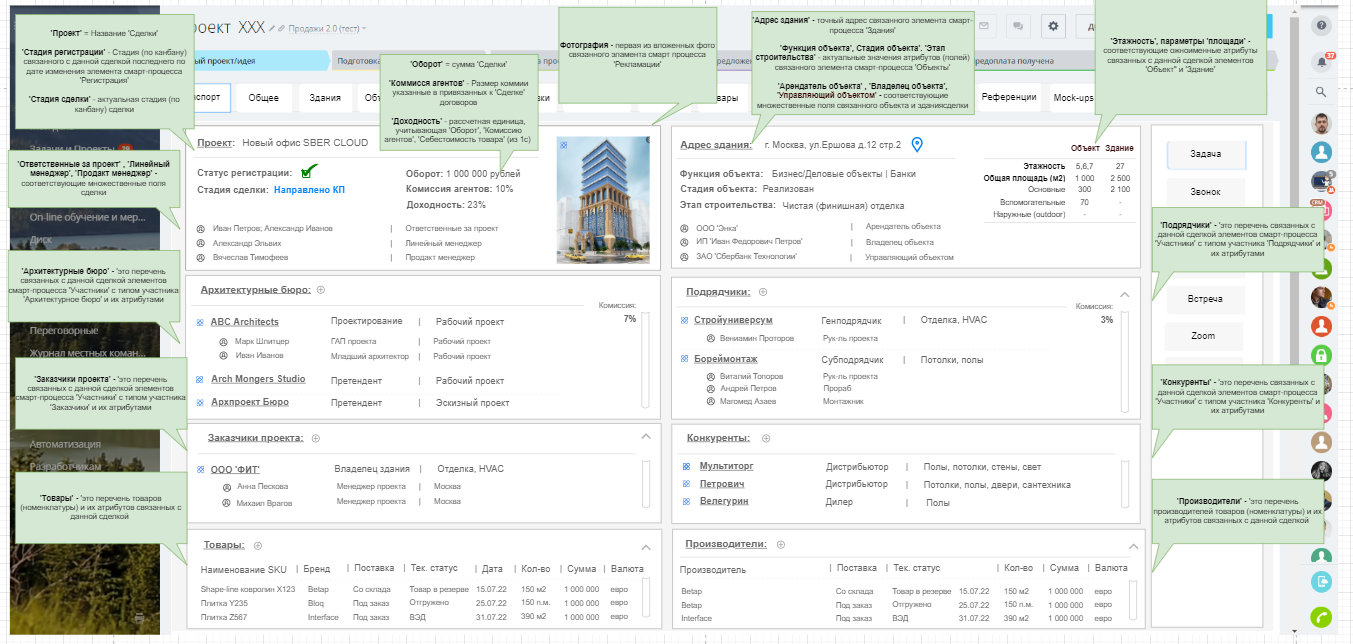Image resolution: width=1353 pixels, height=644 pixels.
Task: Click the green phone icon in sidebar
Action: [1322, 617]
